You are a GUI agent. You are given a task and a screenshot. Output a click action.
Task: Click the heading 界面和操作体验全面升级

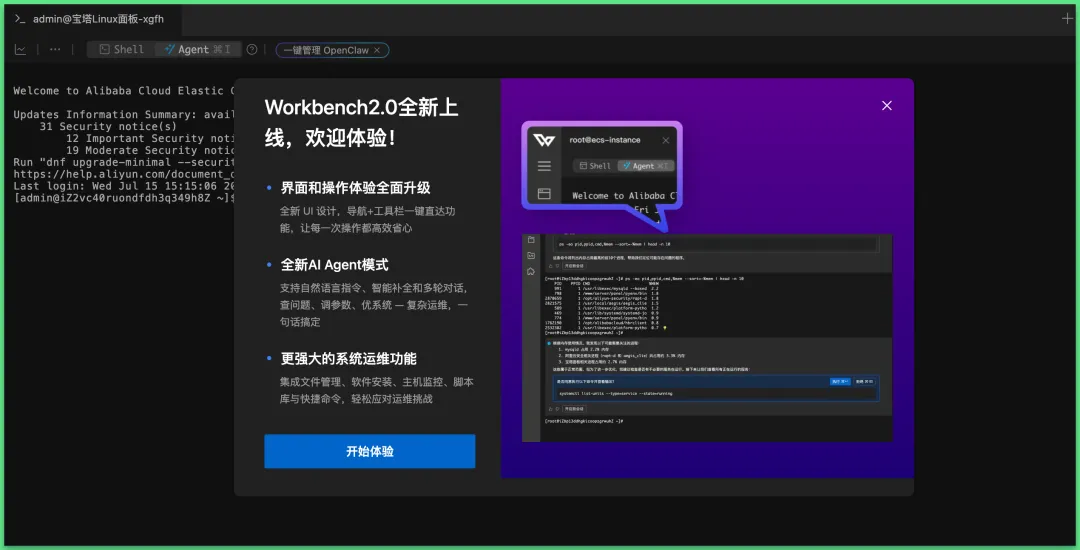355,188
